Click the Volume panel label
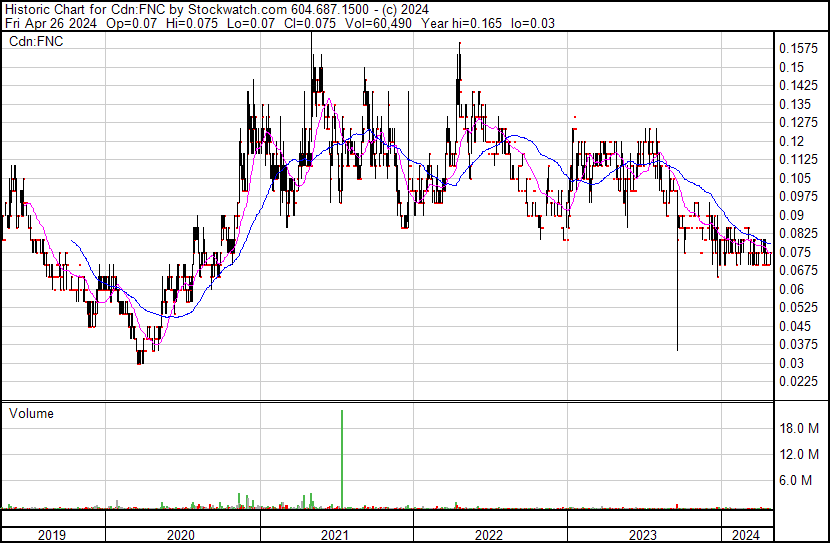The image size is (830, 543). point(31,413)
